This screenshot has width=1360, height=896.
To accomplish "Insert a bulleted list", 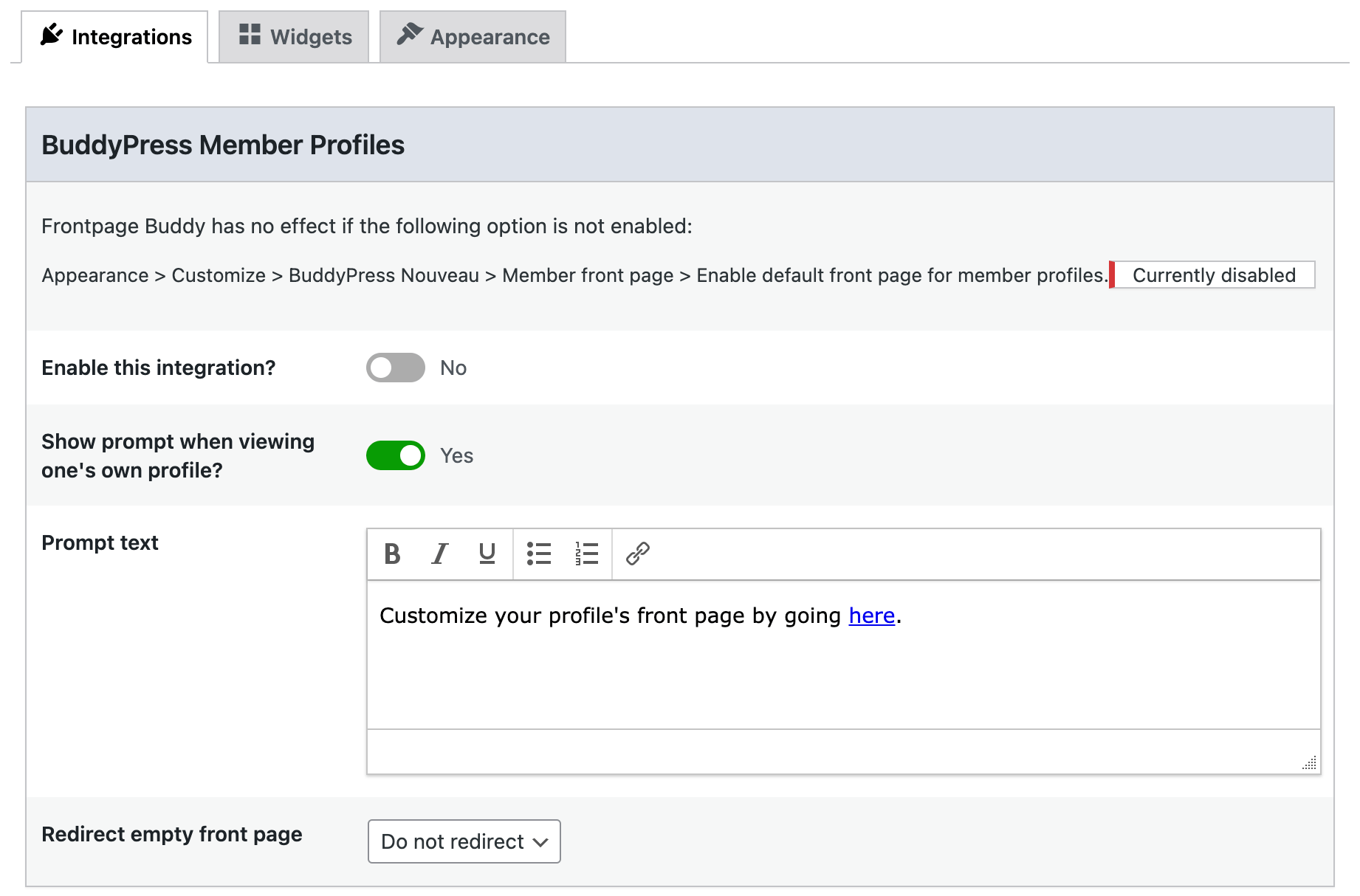I will (x=539, y=554).
